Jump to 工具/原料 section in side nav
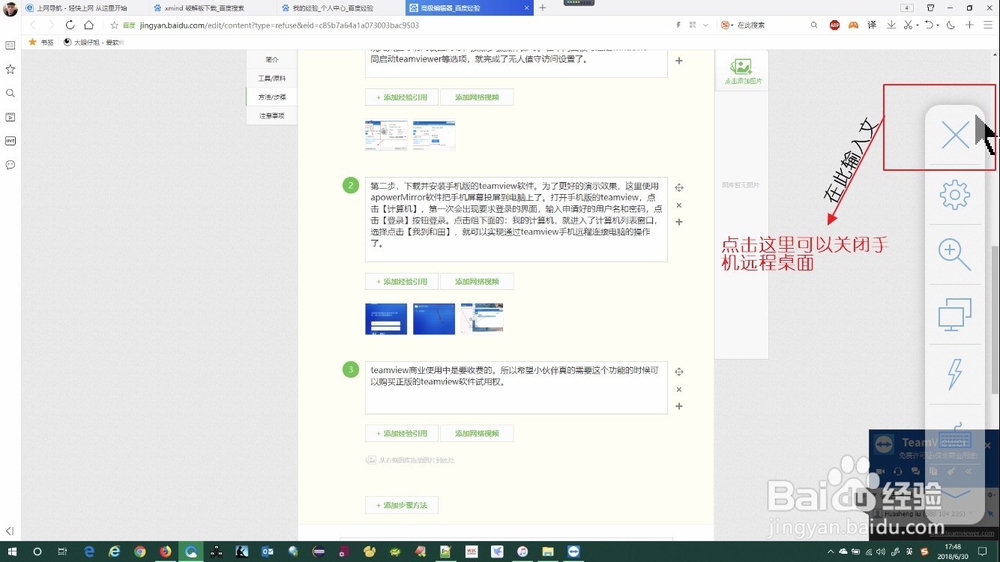 click(272, 78)
